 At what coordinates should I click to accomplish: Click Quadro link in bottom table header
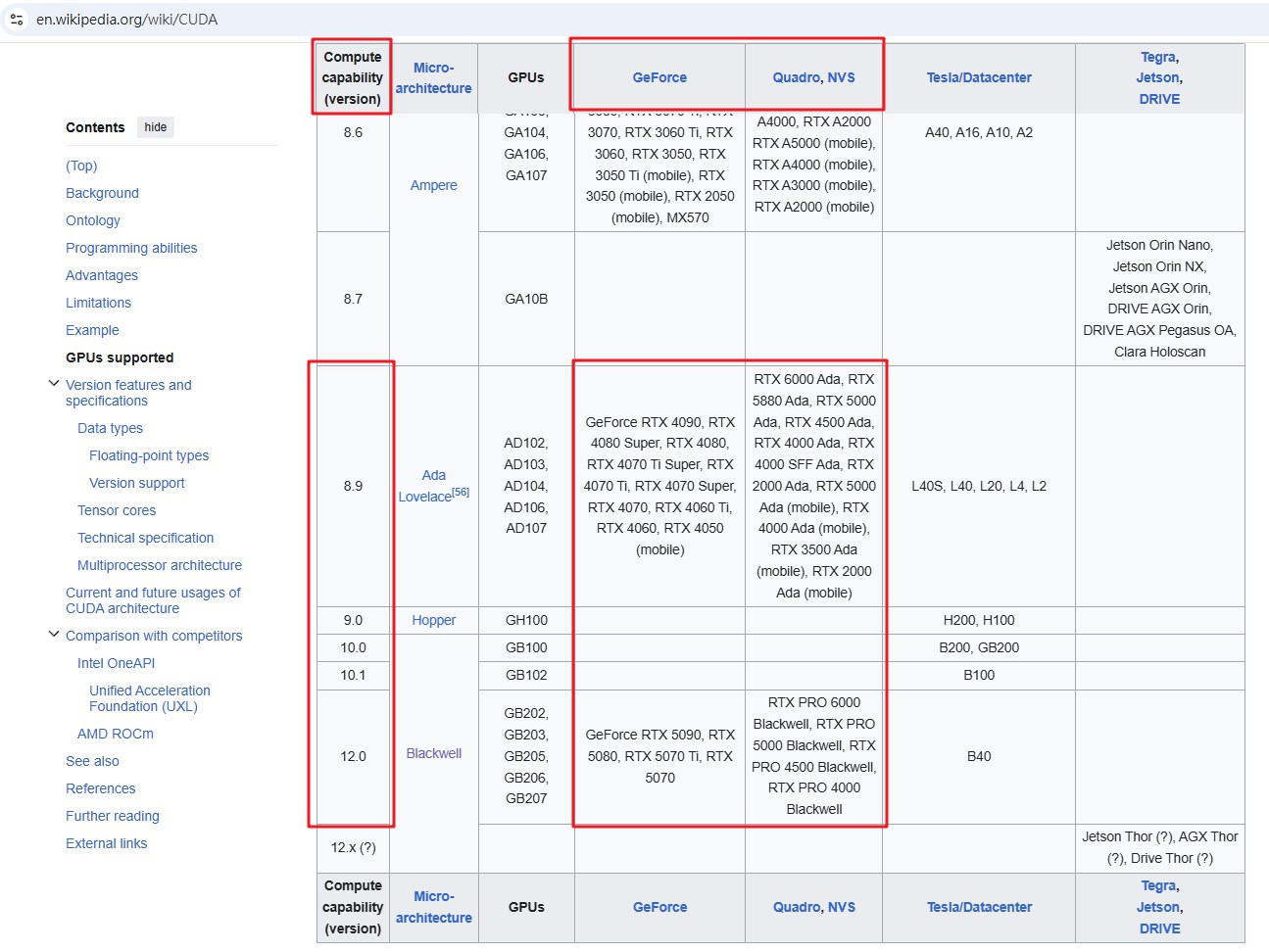[x=797, y=907]
